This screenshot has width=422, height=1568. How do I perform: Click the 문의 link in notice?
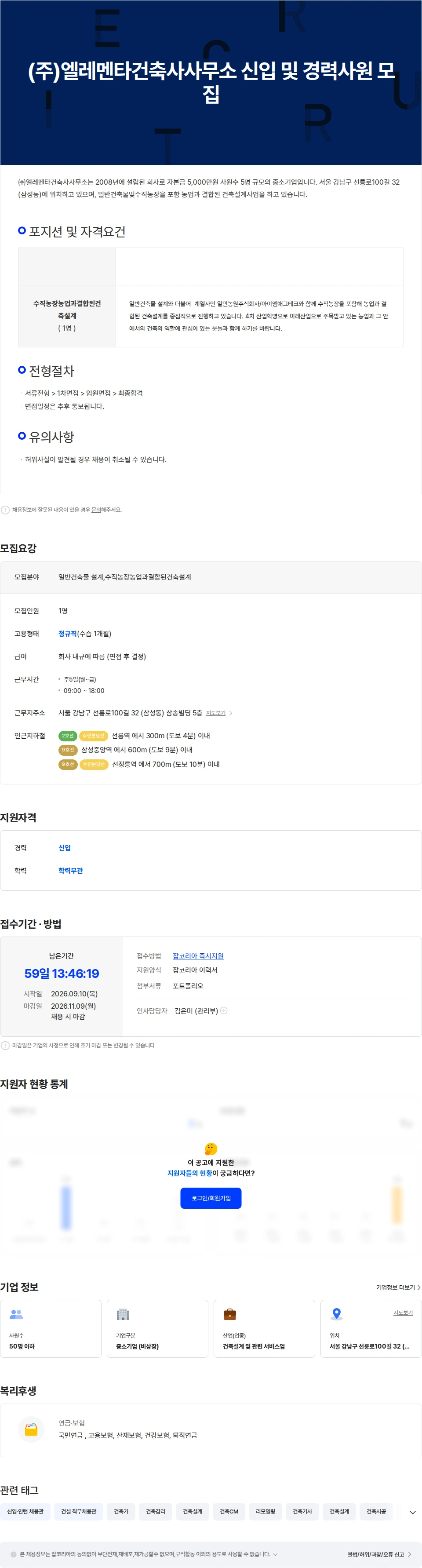click(95, 510)
